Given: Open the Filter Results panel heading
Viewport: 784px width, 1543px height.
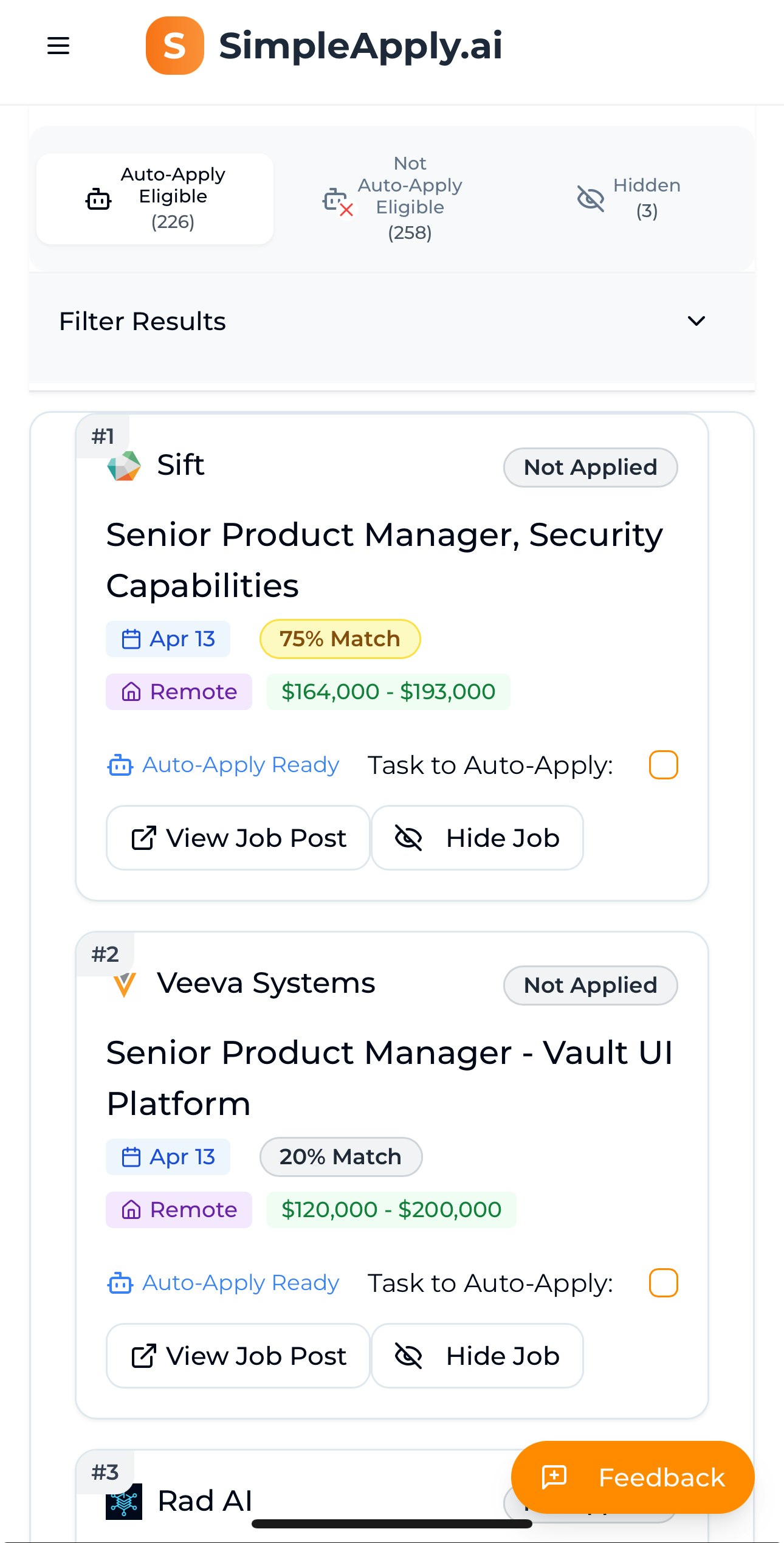Looking at the screenshot, I should coord(142,321).
